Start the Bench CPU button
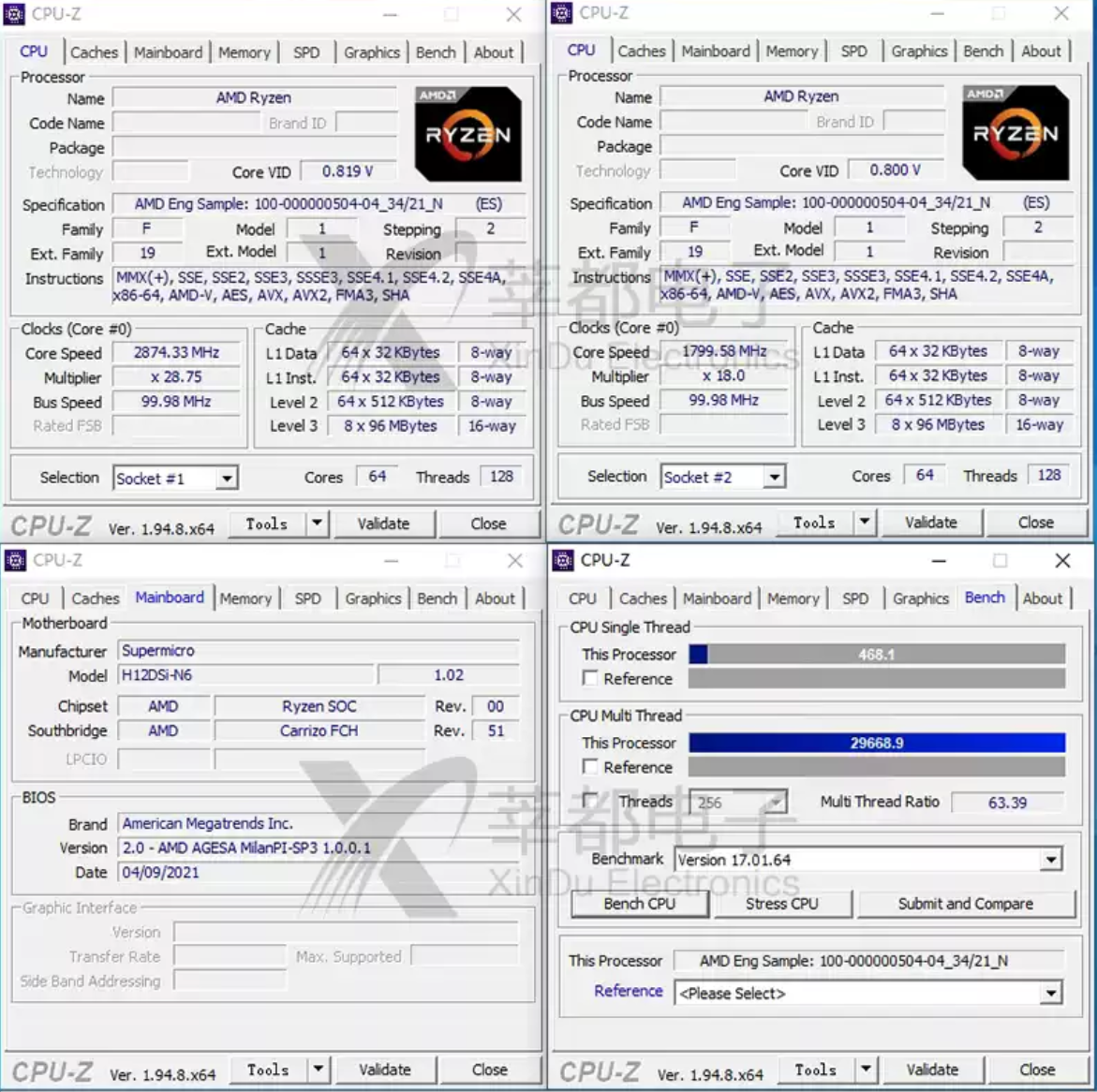The image size is (1097, 1092). tap(640, 904)
